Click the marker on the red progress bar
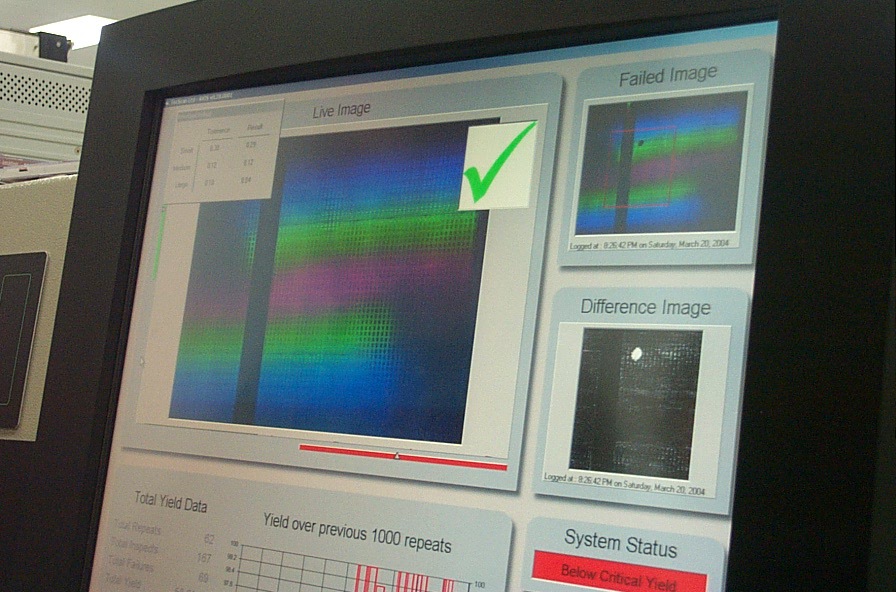Screen dimensions: 896x592 click(397, 456)
